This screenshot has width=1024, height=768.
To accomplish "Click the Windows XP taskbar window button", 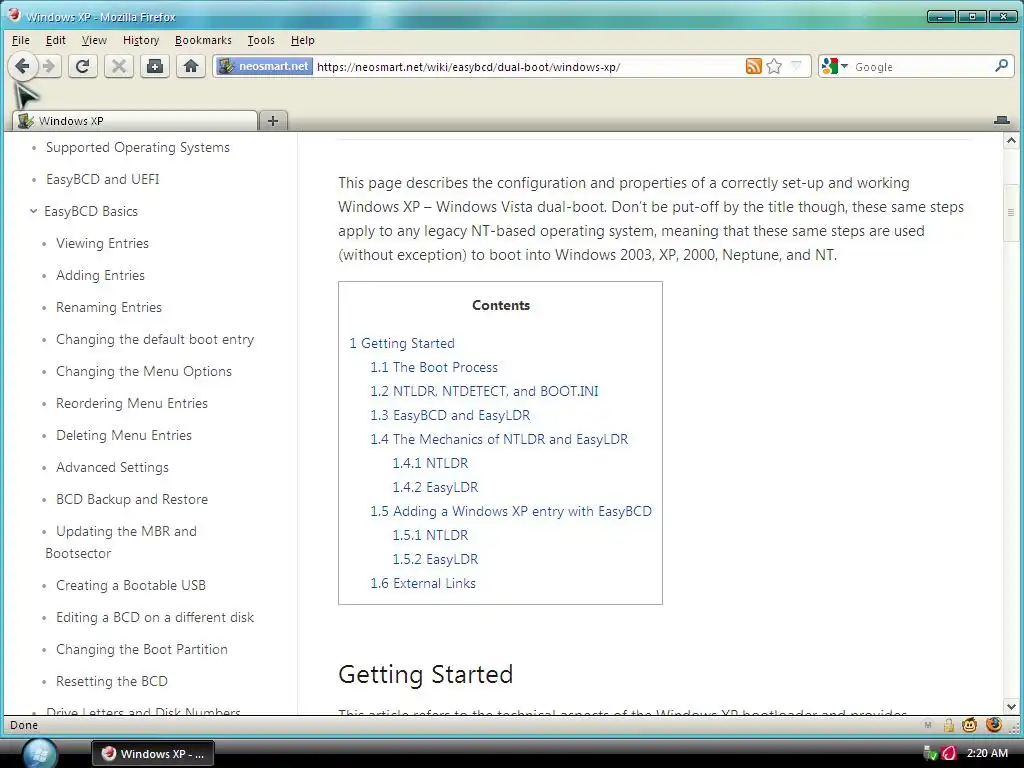I will click(153, 754).
